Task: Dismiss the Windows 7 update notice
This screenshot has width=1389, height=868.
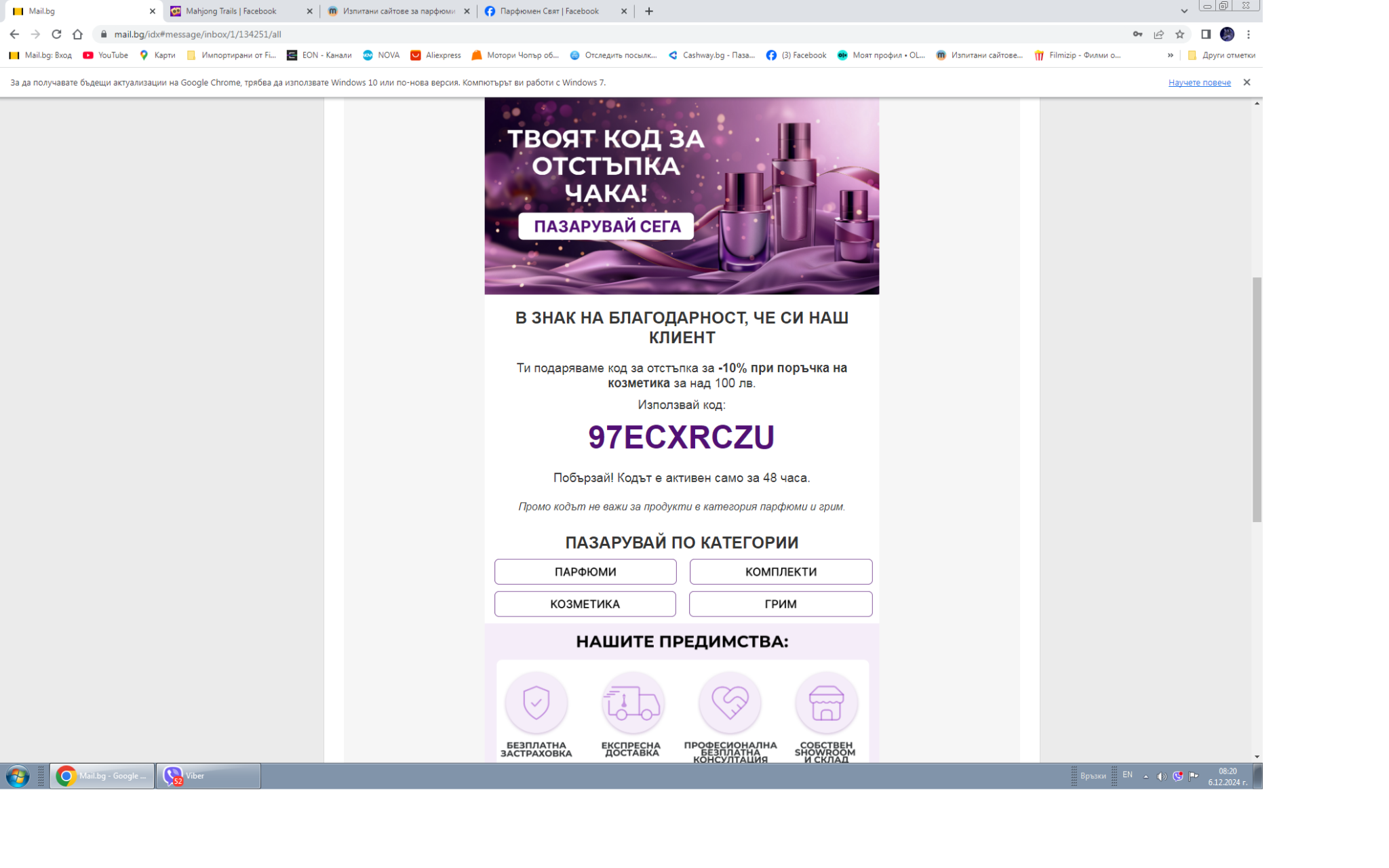Action: pyautogui.click(x=1247, y=82)
